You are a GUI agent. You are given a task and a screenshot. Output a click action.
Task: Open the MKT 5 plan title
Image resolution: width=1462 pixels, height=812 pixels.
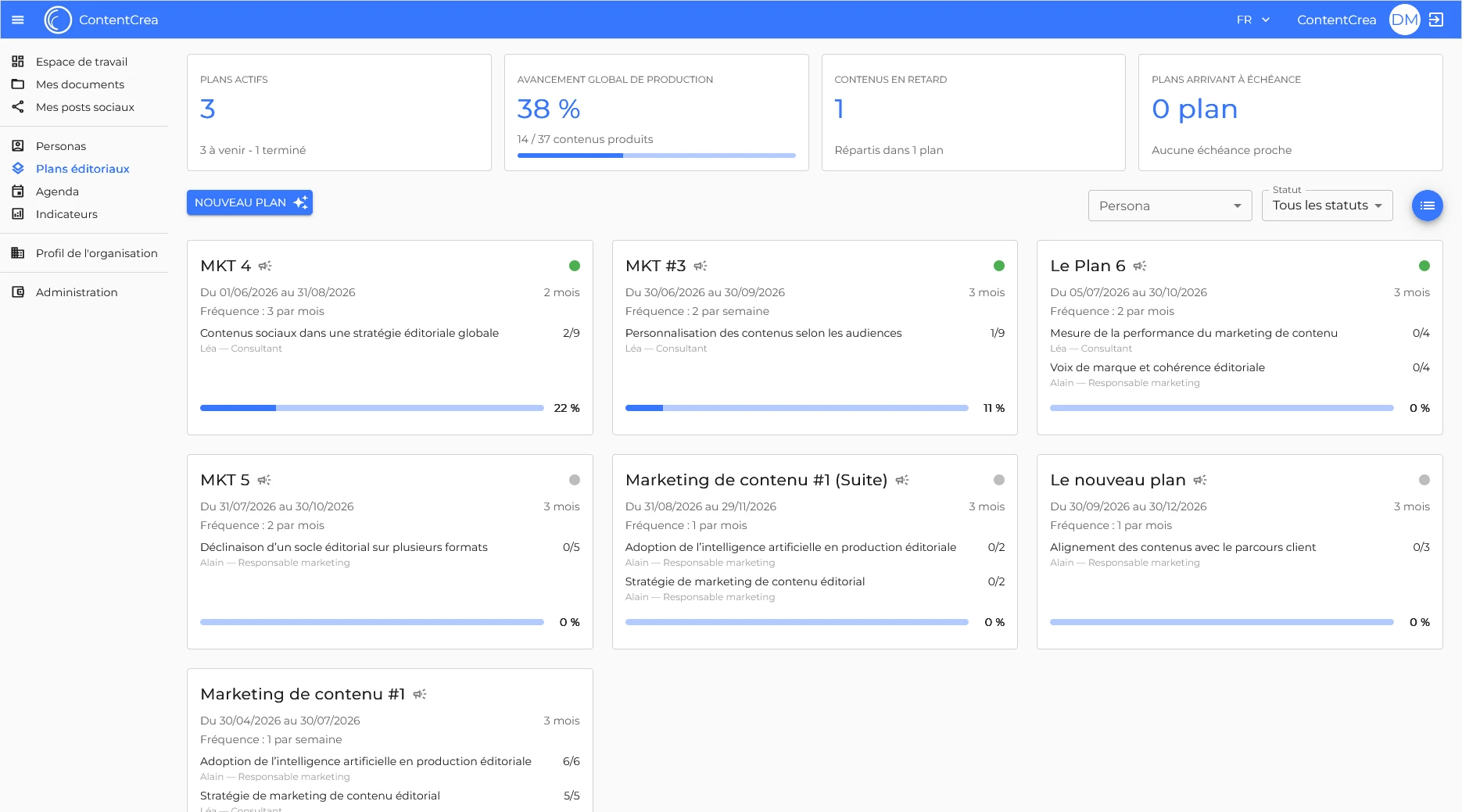coord(225,480)
